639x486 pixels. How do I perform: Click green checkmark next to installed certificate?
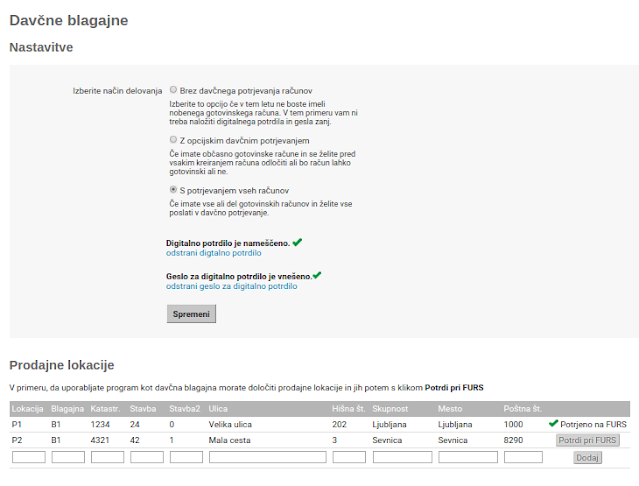click(297, 242)
